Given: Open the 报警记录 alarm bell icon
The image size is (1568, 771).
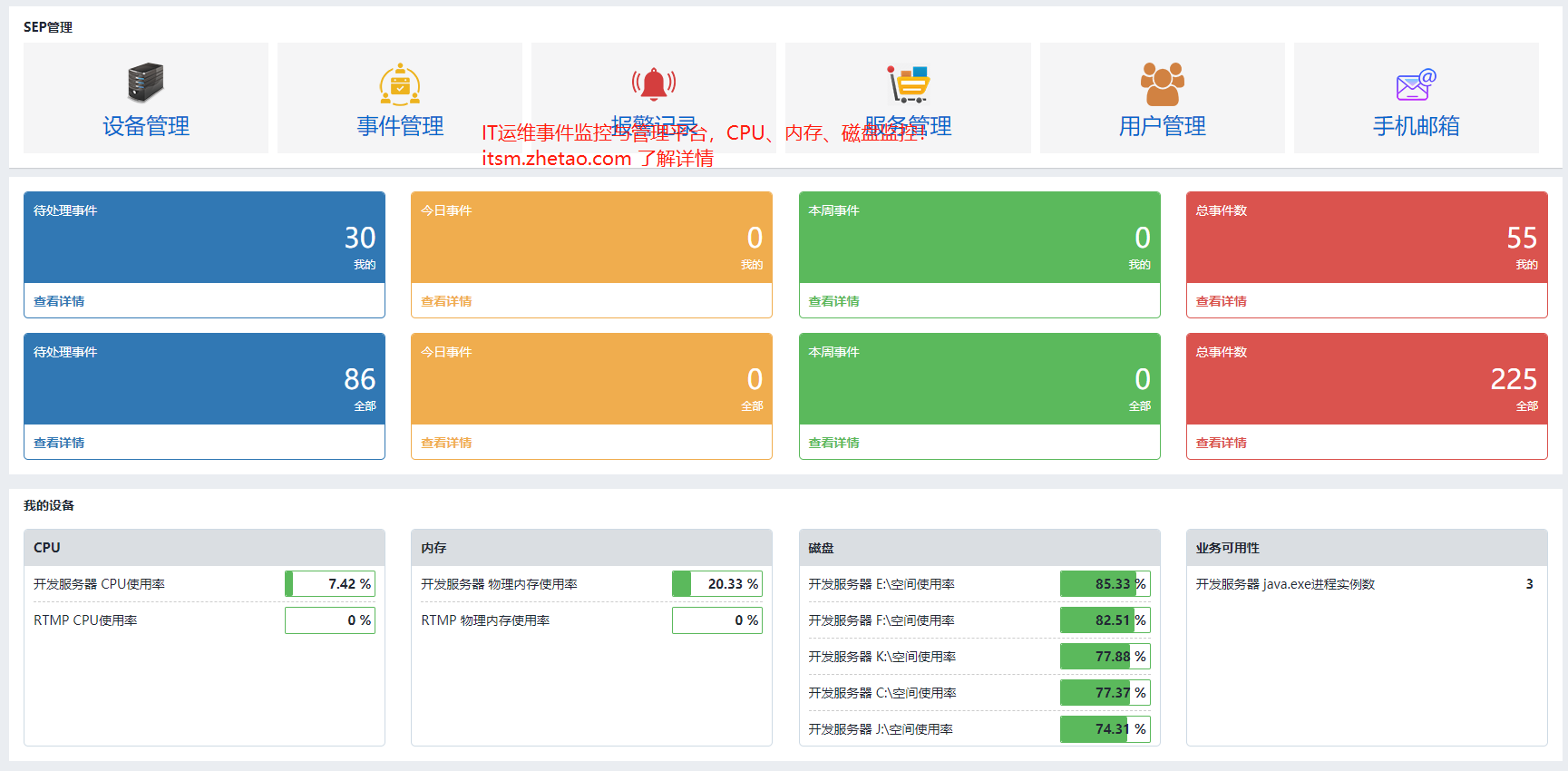Looking at the screenshot, I should [x=654, y=83].
